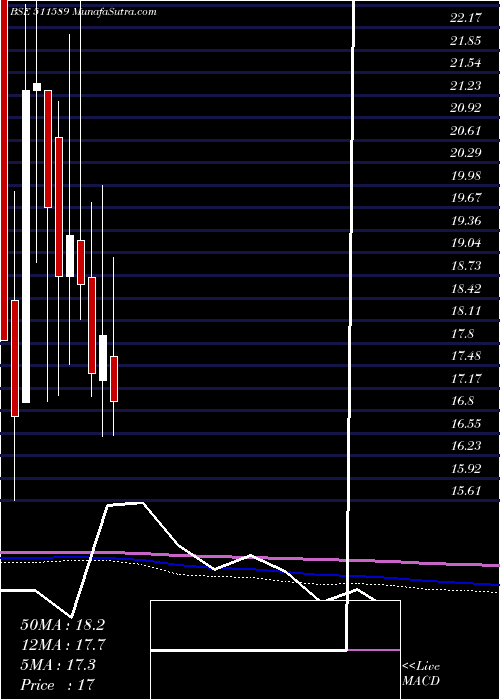Click the <<Live MACD label

pos(421,674)
